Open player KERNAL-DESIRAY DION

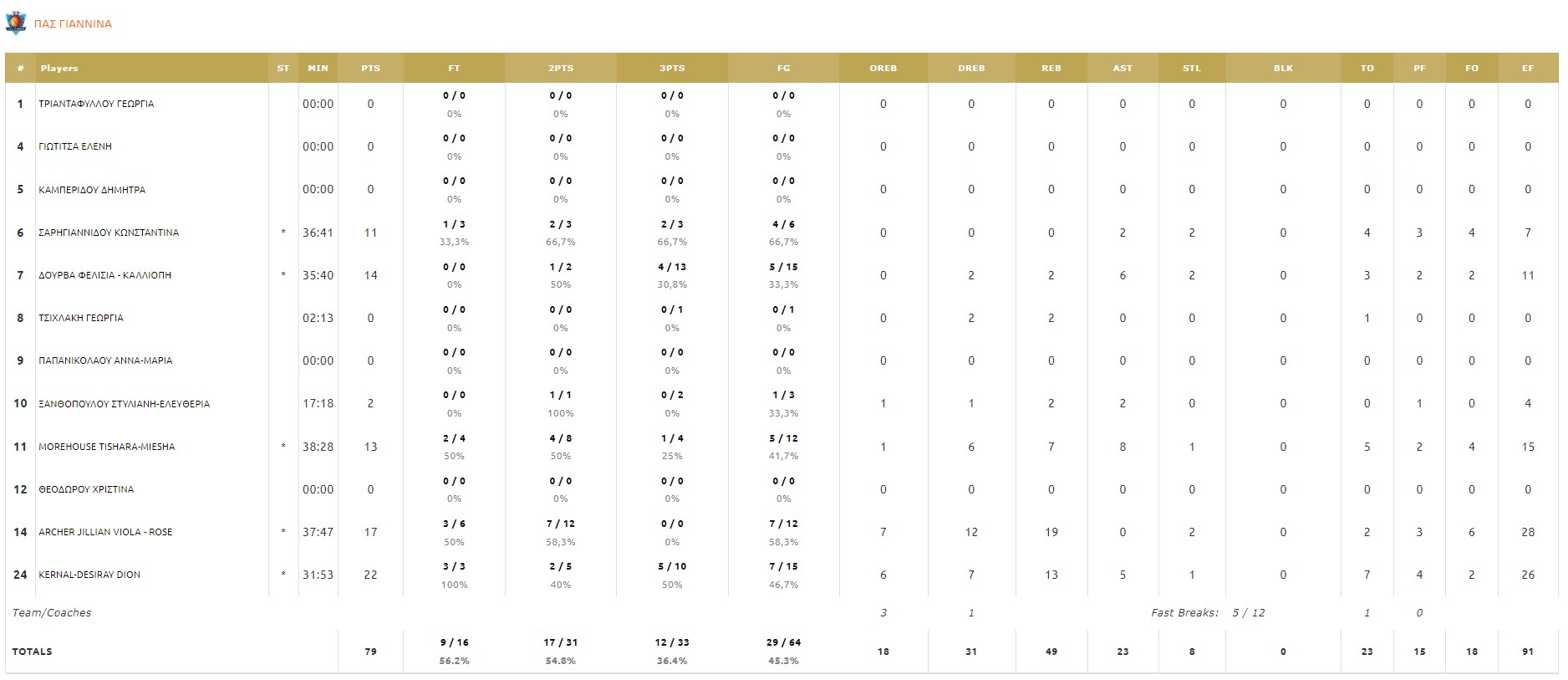pos(89,575)
